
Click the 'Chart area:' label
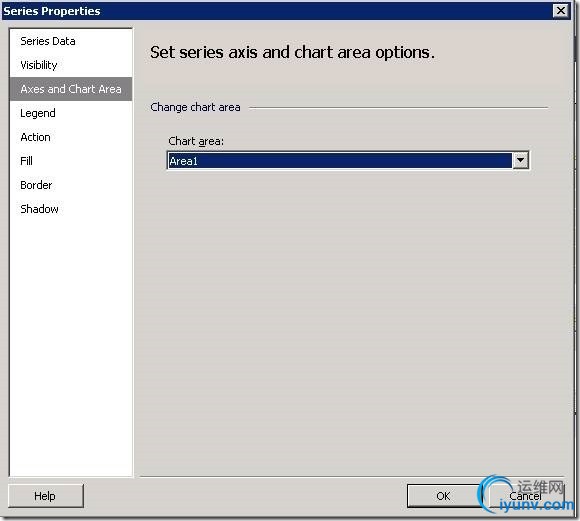(196, 141)
